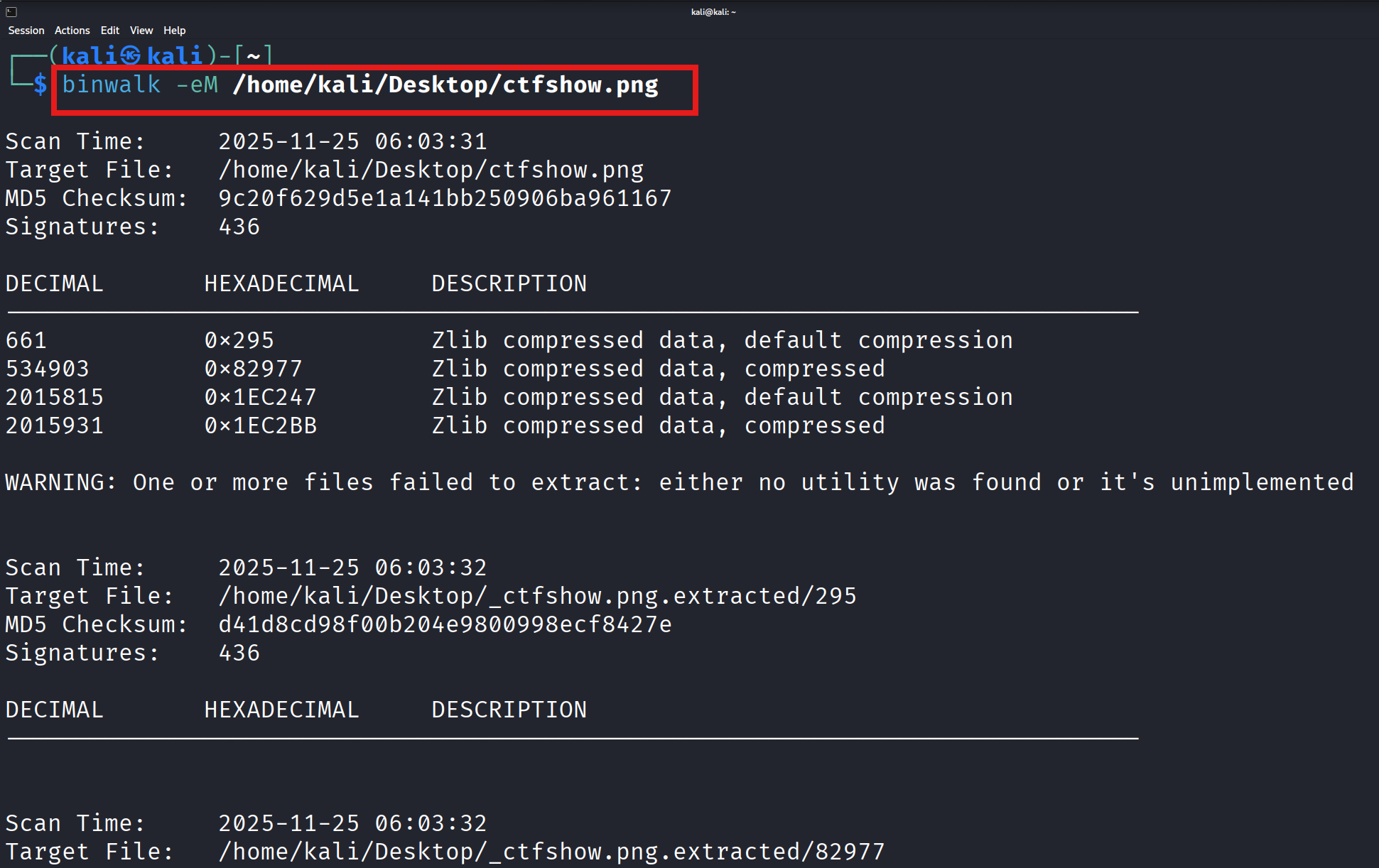
Task: Click the dollar sign prompt symbol
Action: coord(40,85)
